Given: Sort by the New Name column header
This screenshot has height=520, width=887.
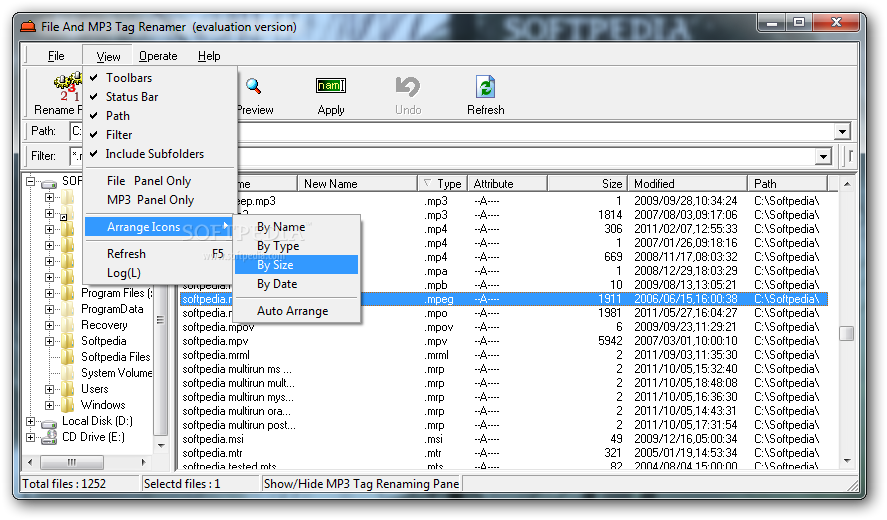Looking at the screenshot, I should pyautogui.click(x=358, y=184).
